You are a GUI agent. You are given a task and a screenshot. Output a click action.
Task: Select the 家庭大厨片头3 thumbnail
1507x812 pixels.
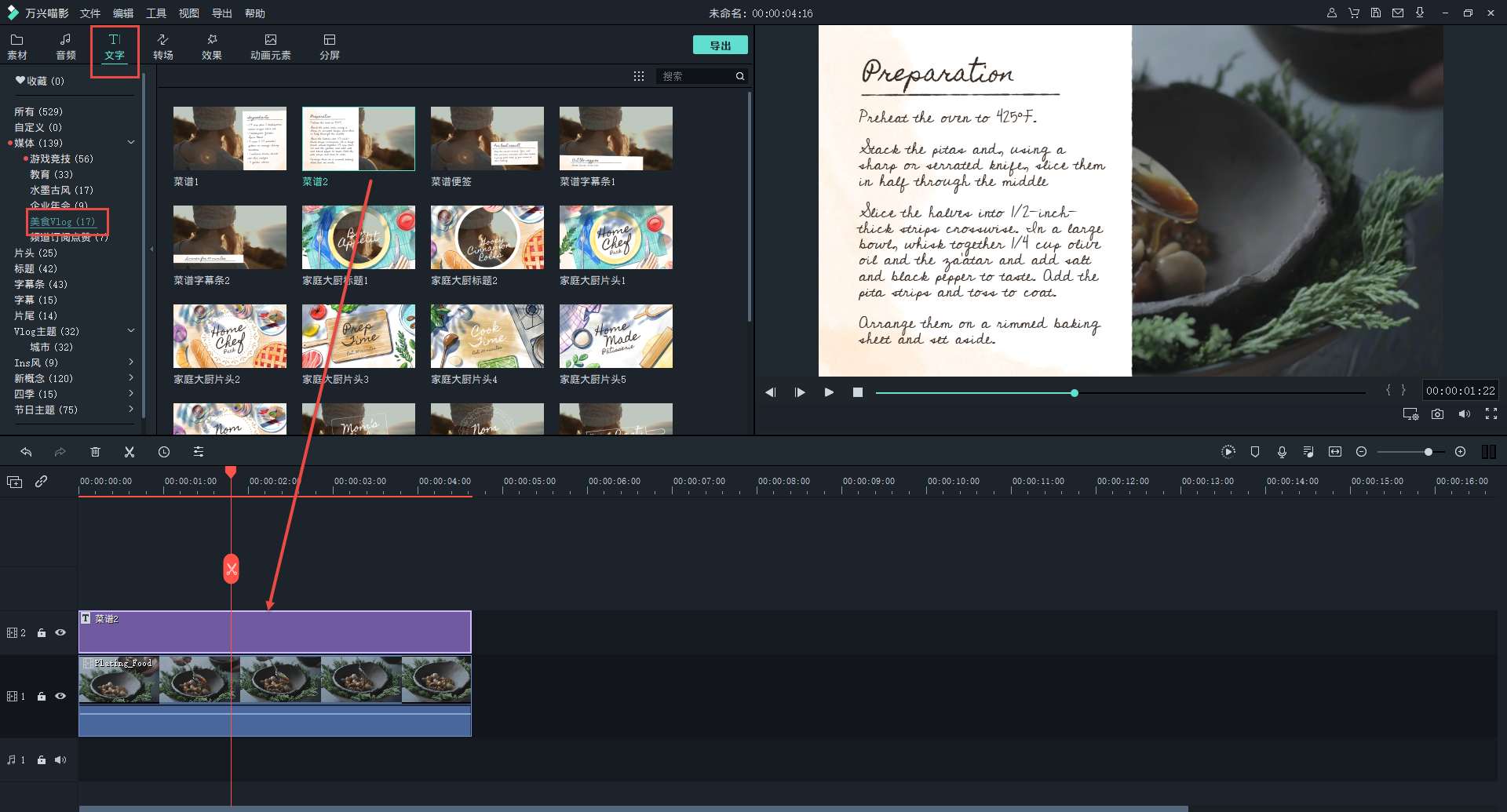(x=358, y=337)
